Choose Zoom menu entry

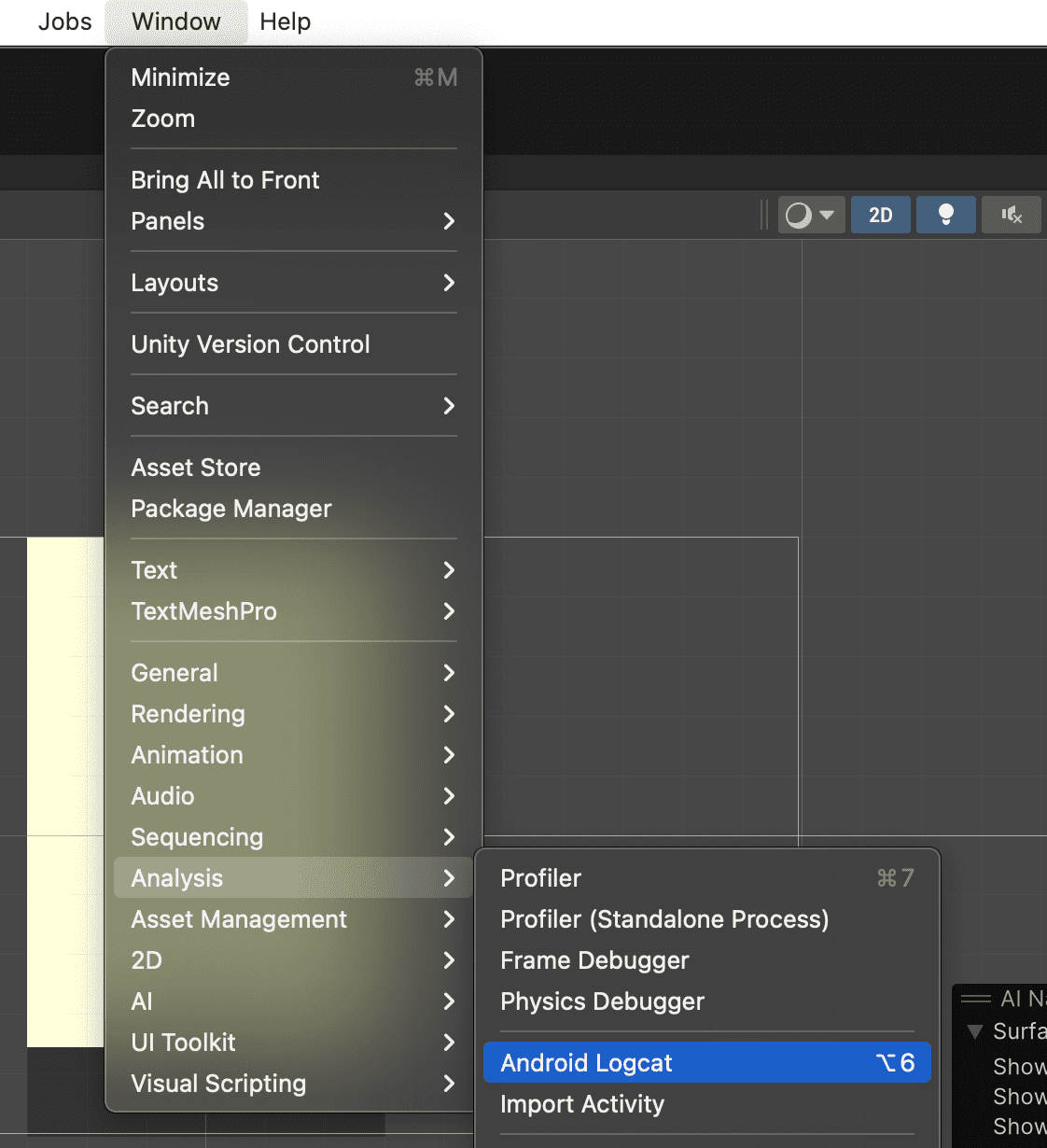294,119
